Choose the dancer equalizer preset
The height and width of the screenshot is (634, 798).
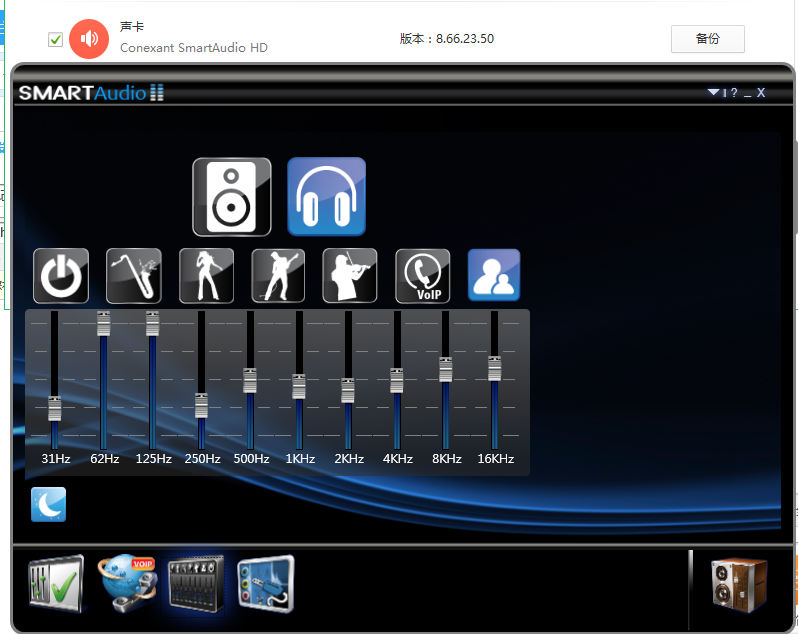207,276
